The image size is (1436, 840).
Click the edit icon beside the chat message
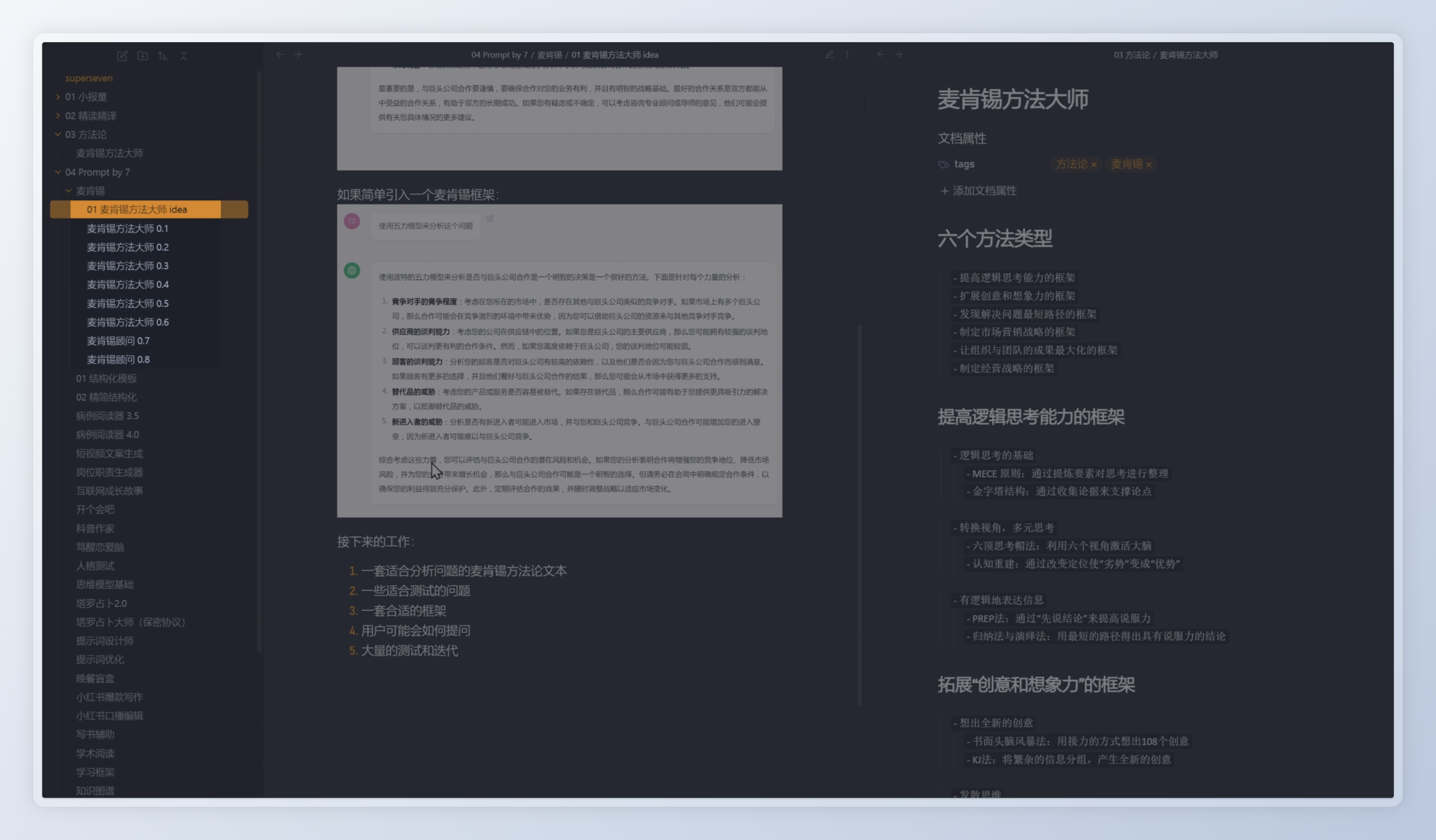coord(490,218)
